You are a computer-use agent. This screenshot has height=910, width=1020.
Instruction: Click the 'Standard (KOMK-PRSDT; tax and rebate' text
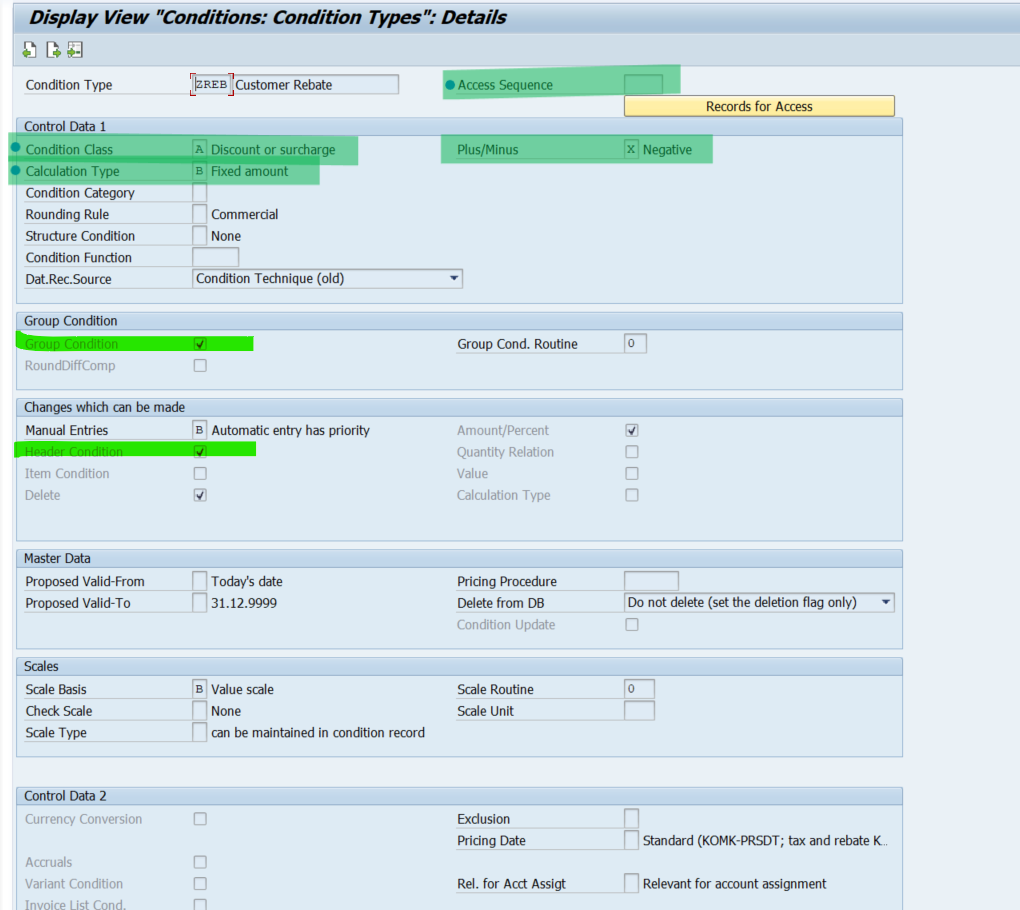pyautogui.click(x=765, y=840)
